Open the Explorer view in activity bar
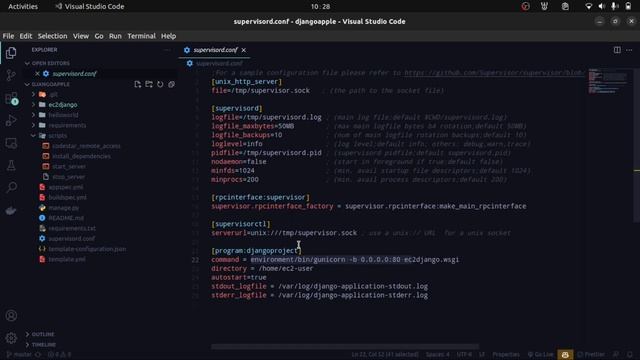The height and width of the screenshot is (360, 640). pyautogui.click(x=11, y=53)
